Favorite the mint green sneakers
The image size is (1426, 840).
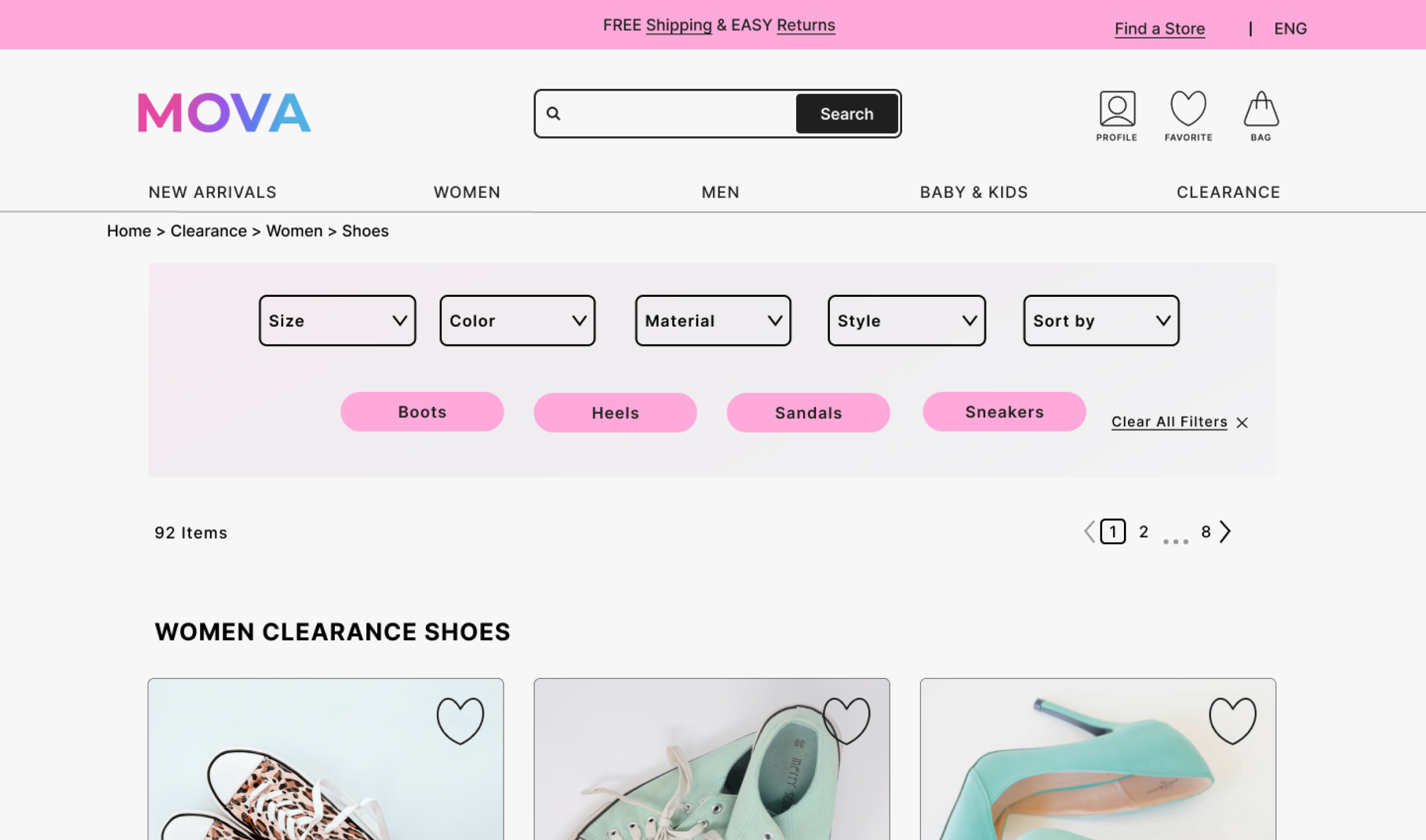tap(846, 720)
